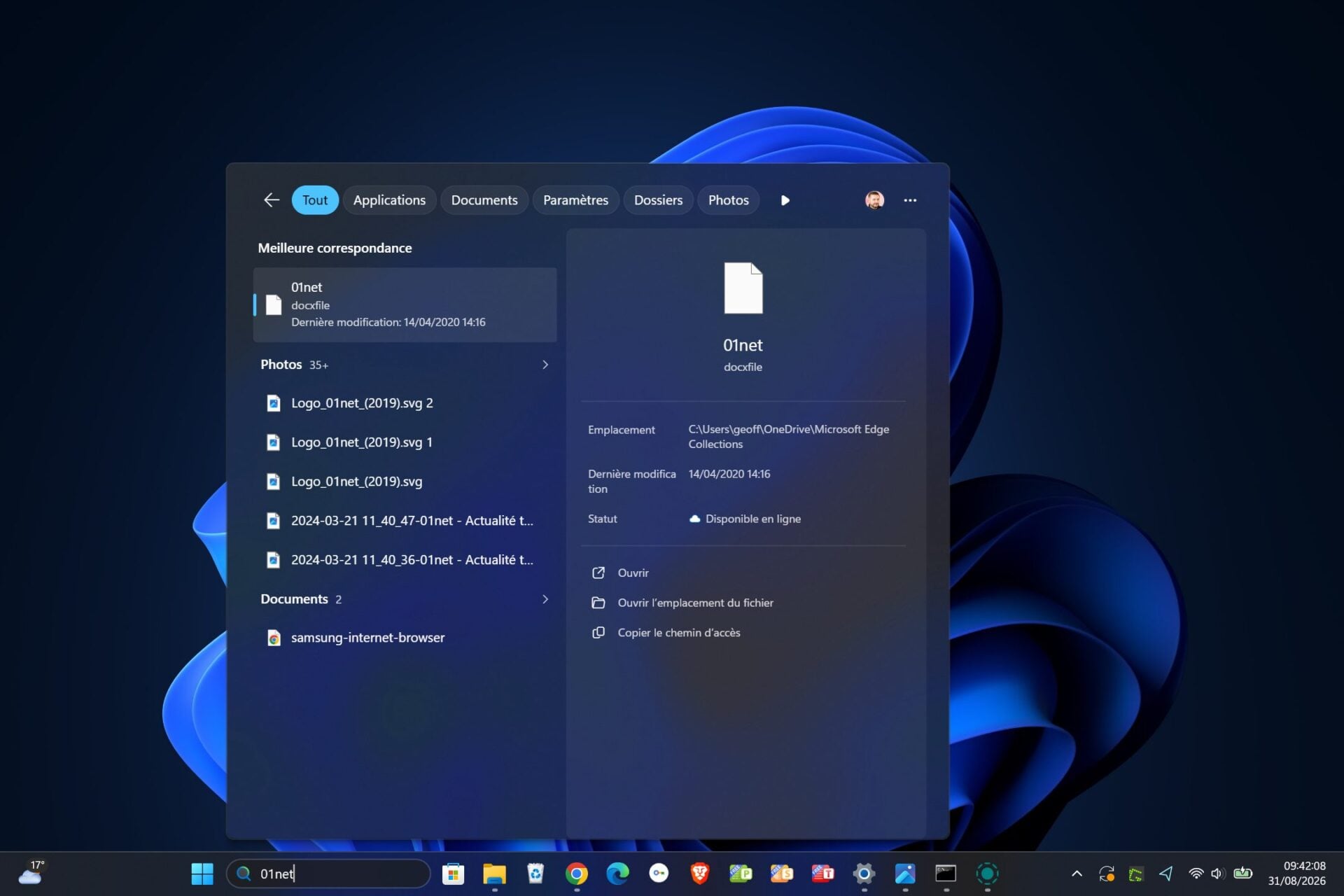Screen dimensions: 1344x896
Task: Open Settings gear on the taskbar
Action: (x=864, y=874)
